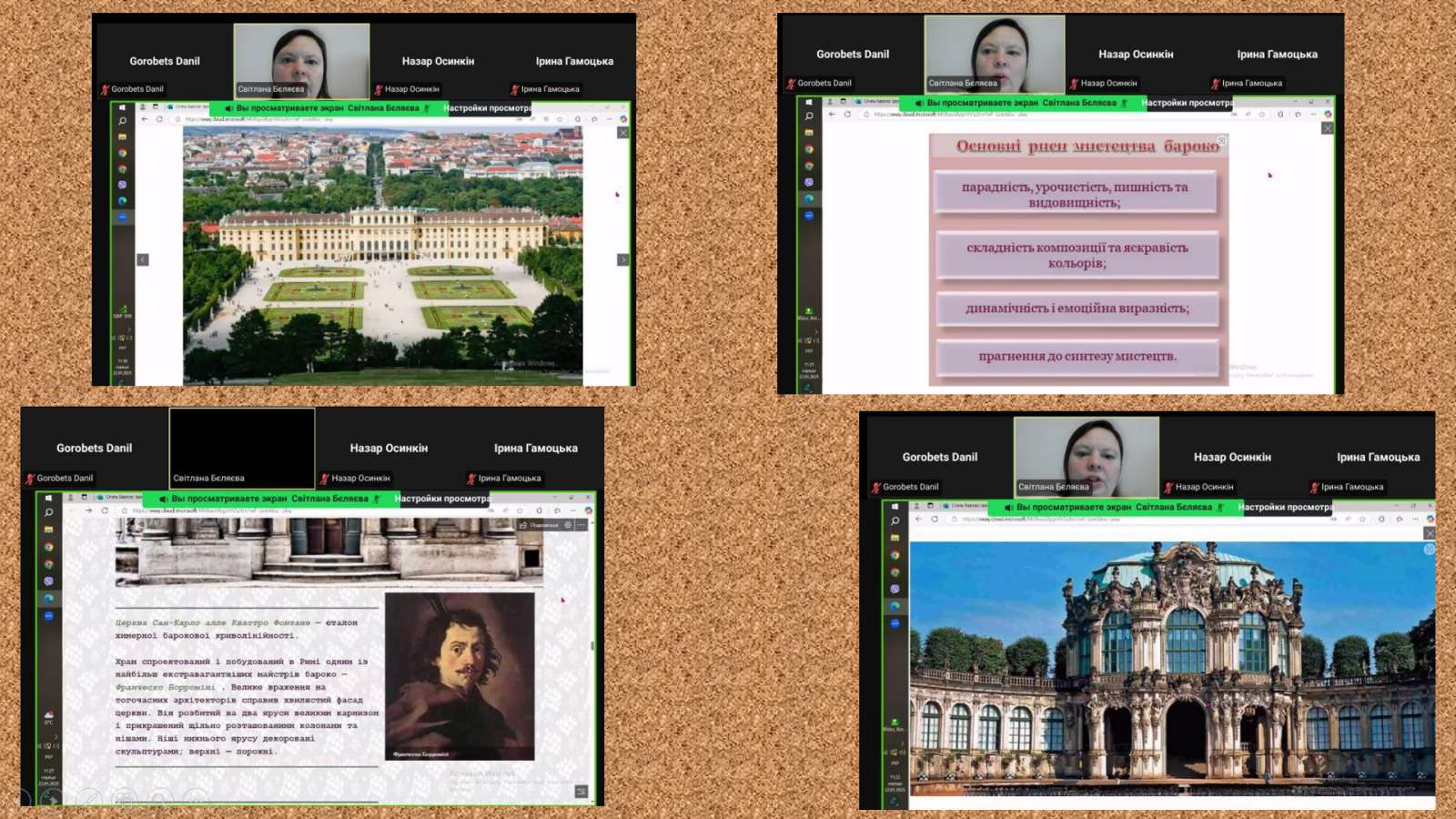The image size is (1456, 819).
Task: Click Windows Start button in Zwinger screenshot
Action: tap(895, 506)
